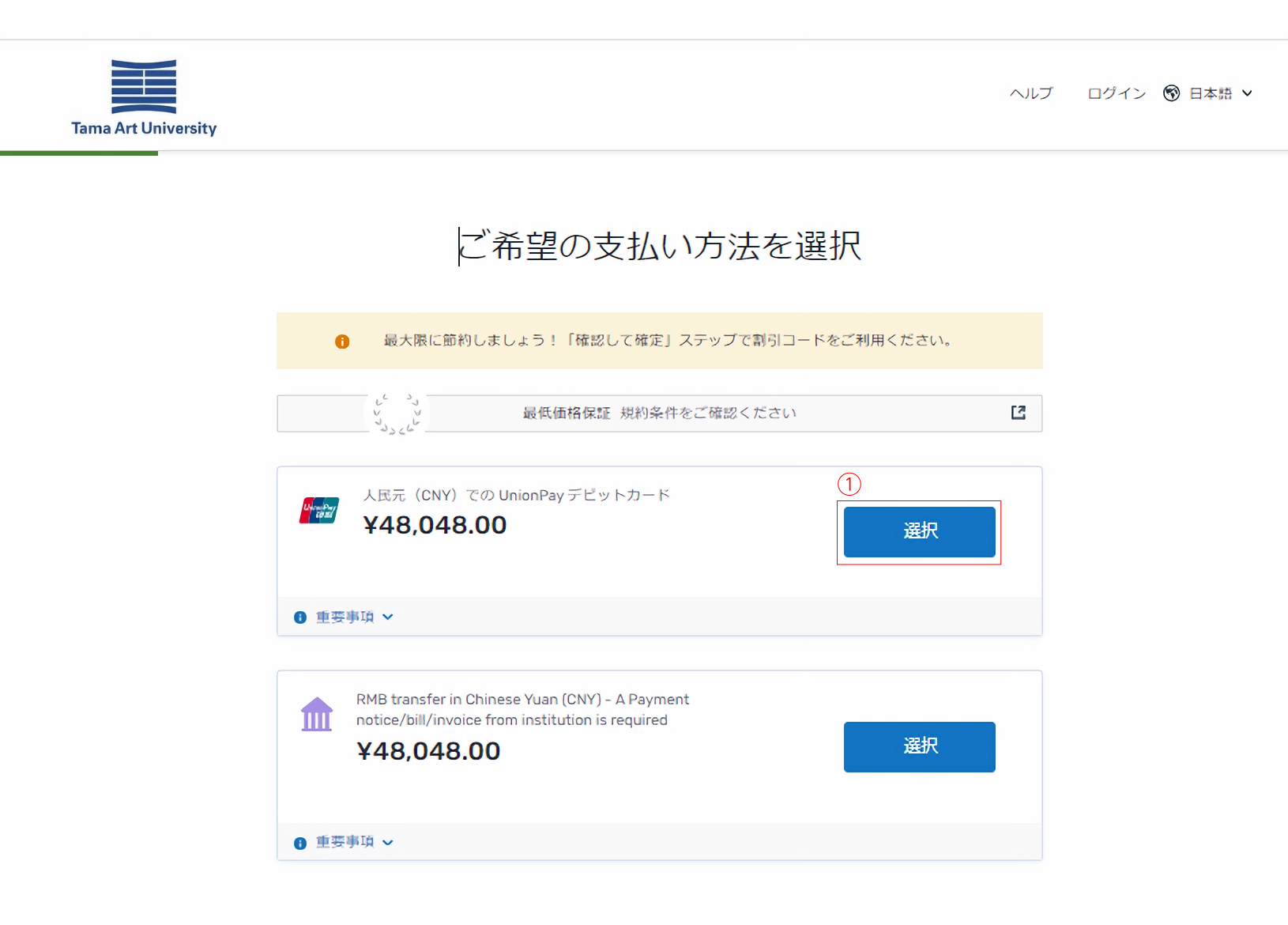
Task: Click the UnionPay デビットカード option title
Action: coord(516,496)
